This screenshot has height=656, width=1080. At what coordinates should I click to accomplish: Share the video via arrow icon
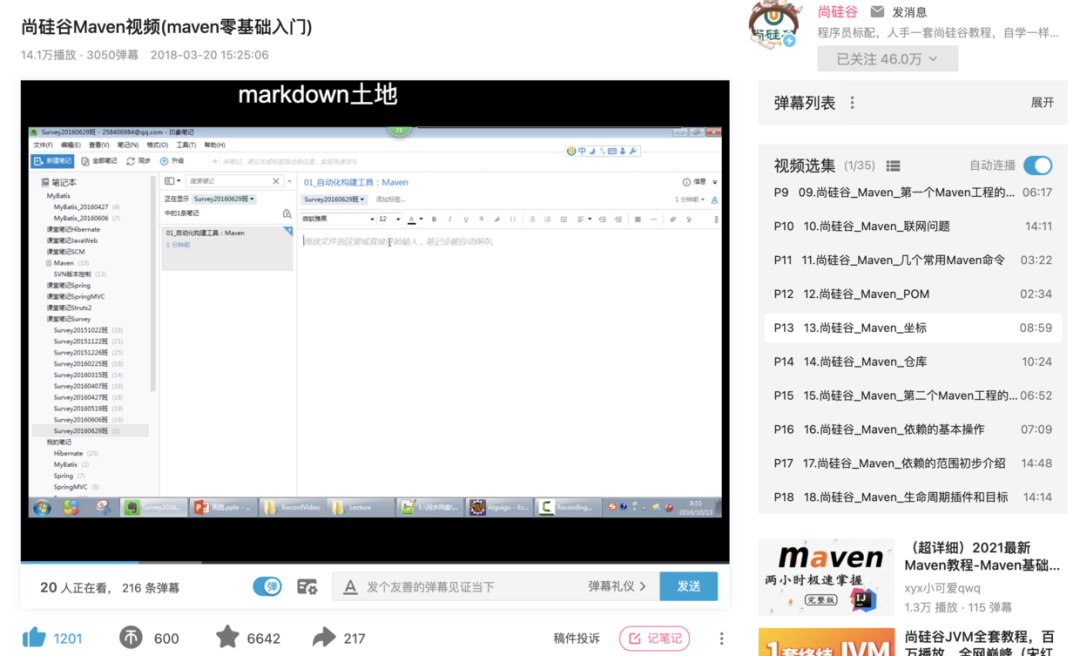pyautogui.click(x=324, y=637)
